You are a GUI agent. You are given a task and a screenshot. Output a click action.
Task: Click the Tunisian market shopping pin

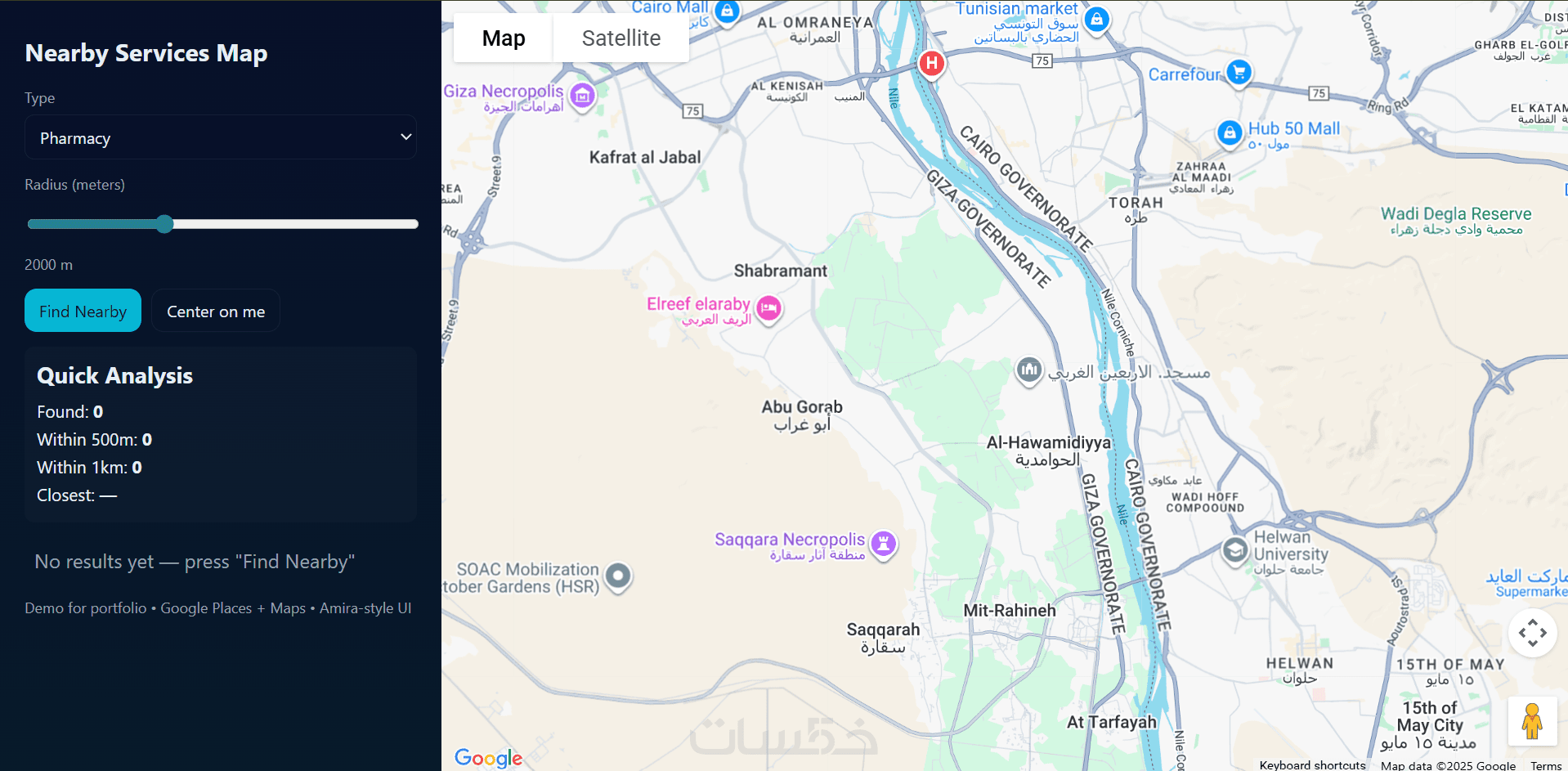(1097, 19)
